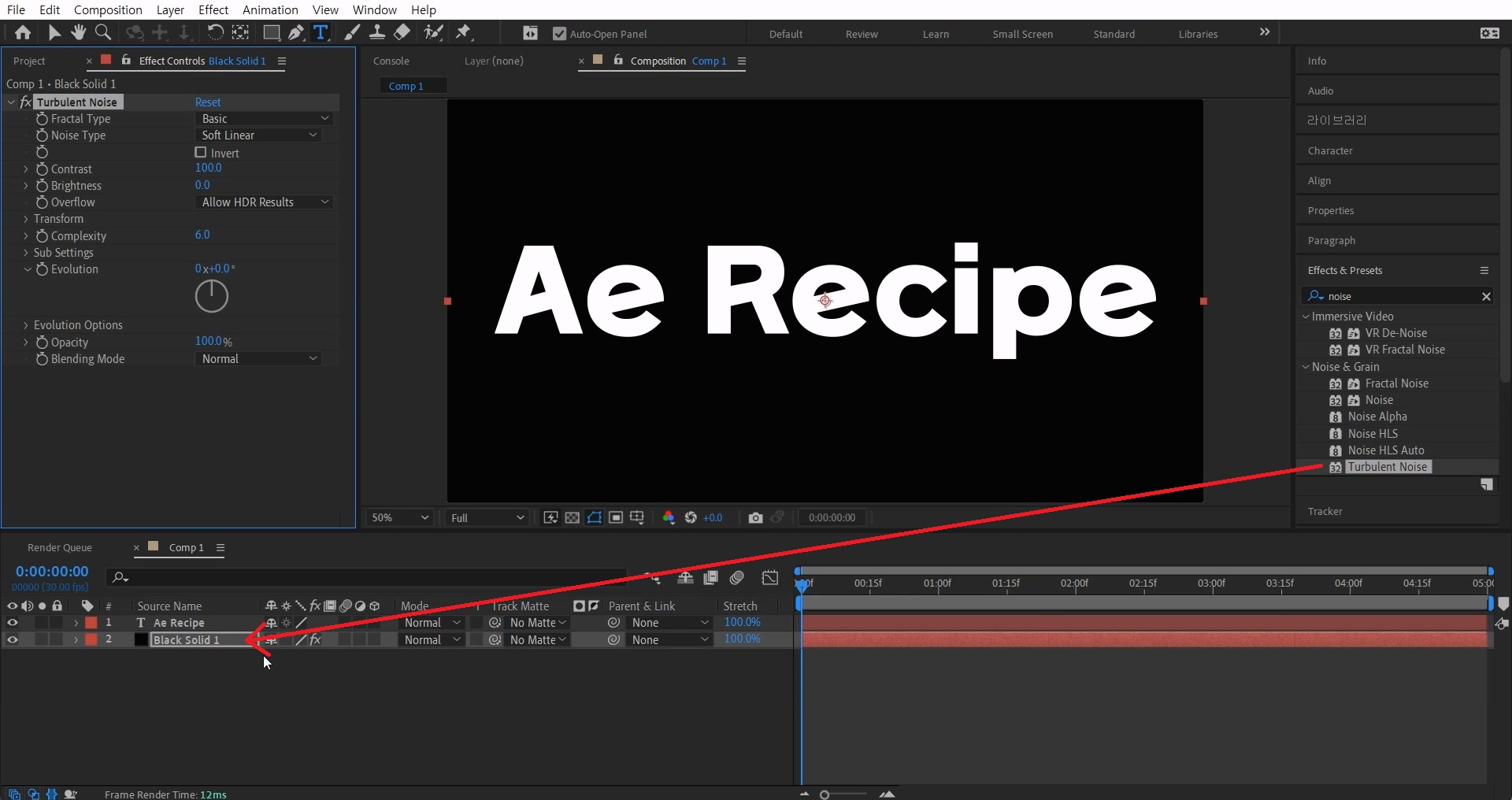
Task: Reset exposure icon in viewer
Action: (691, 517)
